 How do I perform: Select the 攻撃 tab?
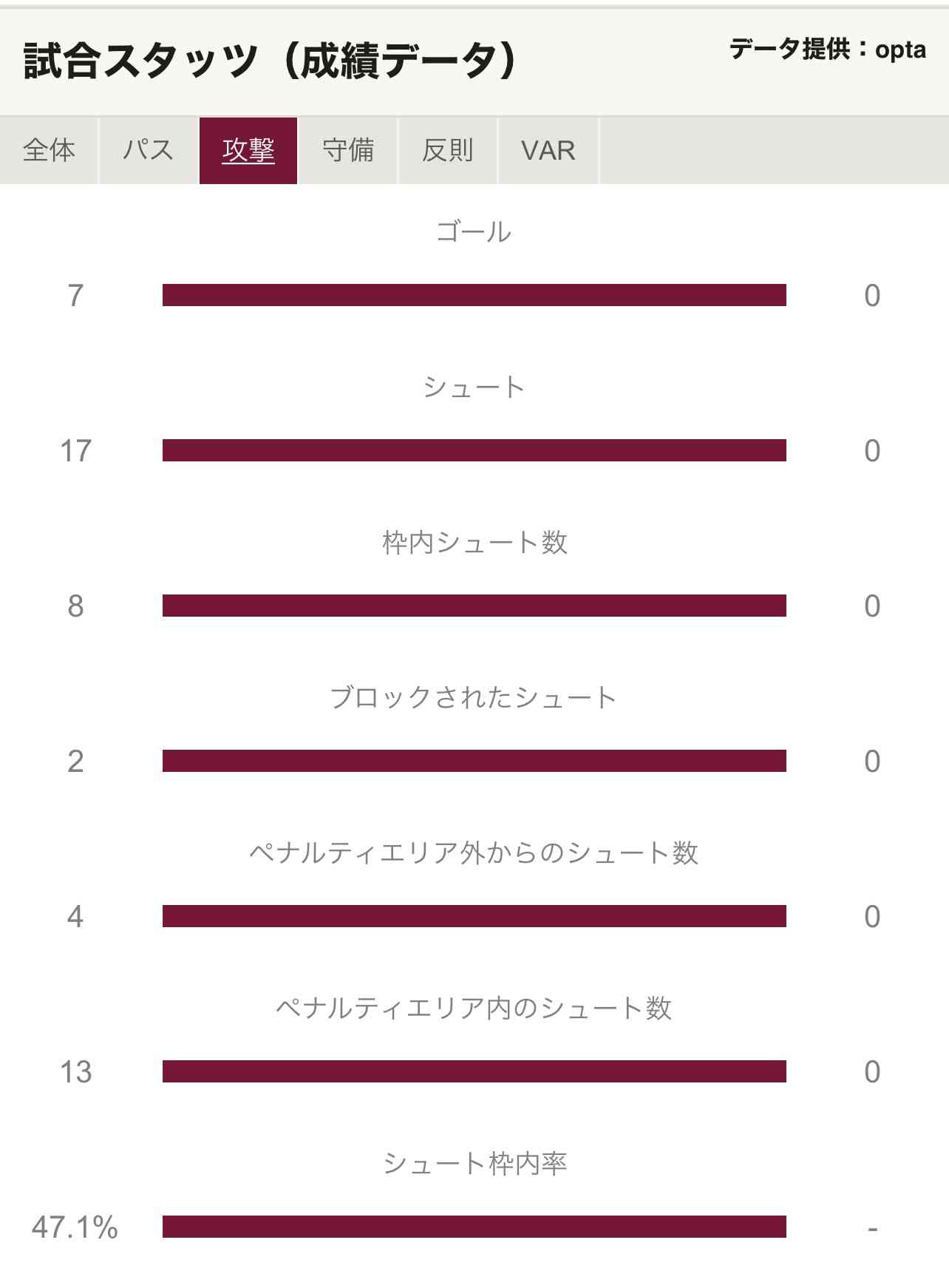pos(248,150)
